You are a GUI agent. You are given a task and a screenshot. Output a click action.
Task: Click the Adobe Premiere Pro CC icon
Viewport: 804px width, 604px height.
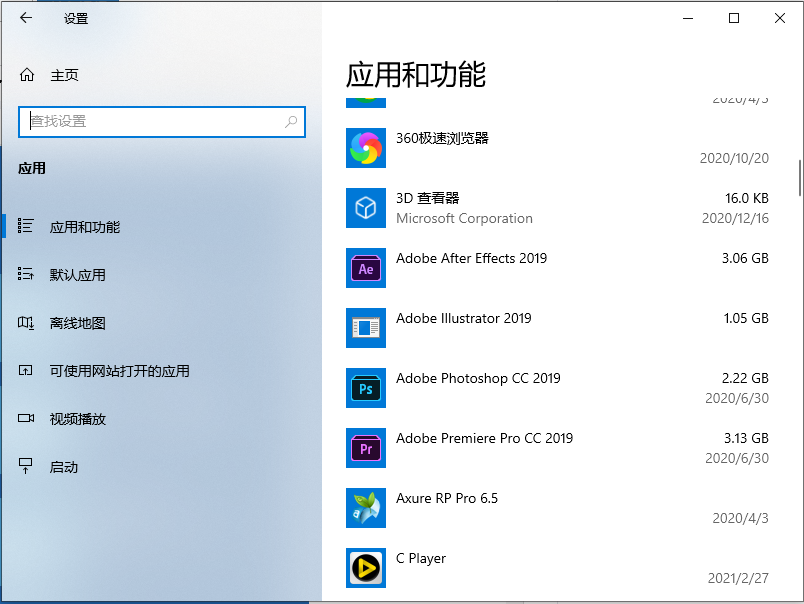pyautogui.click(x=365, y=448)
